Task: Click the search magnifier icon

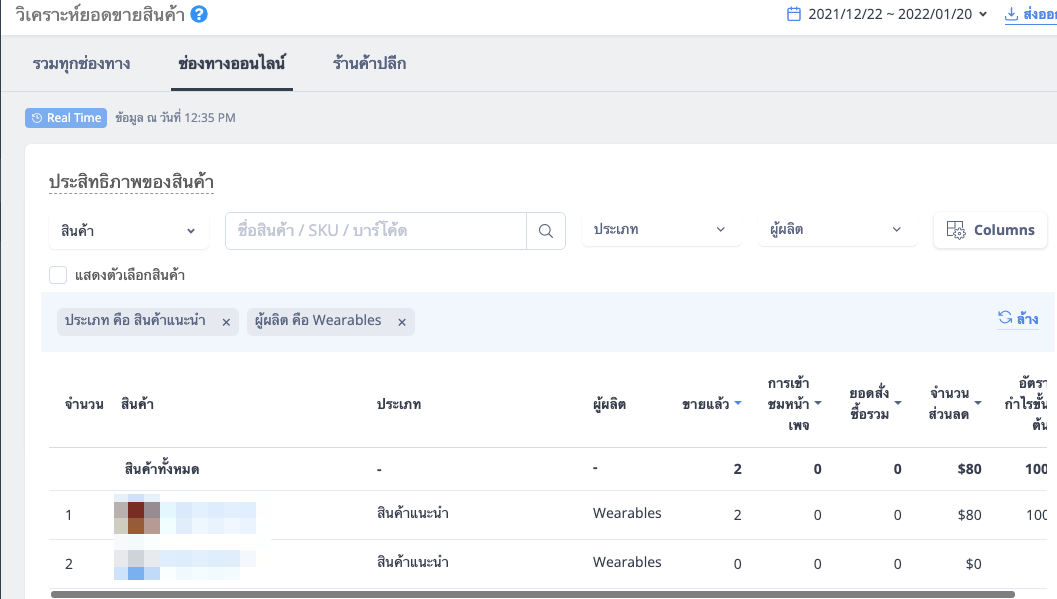Action: [x=546, y=231]
